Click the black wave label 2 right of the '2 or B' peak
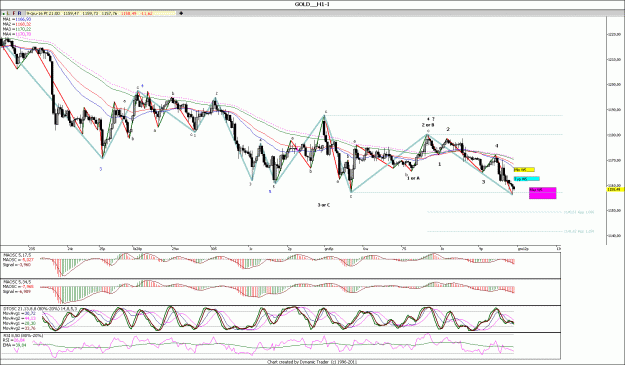 [448, 130]
